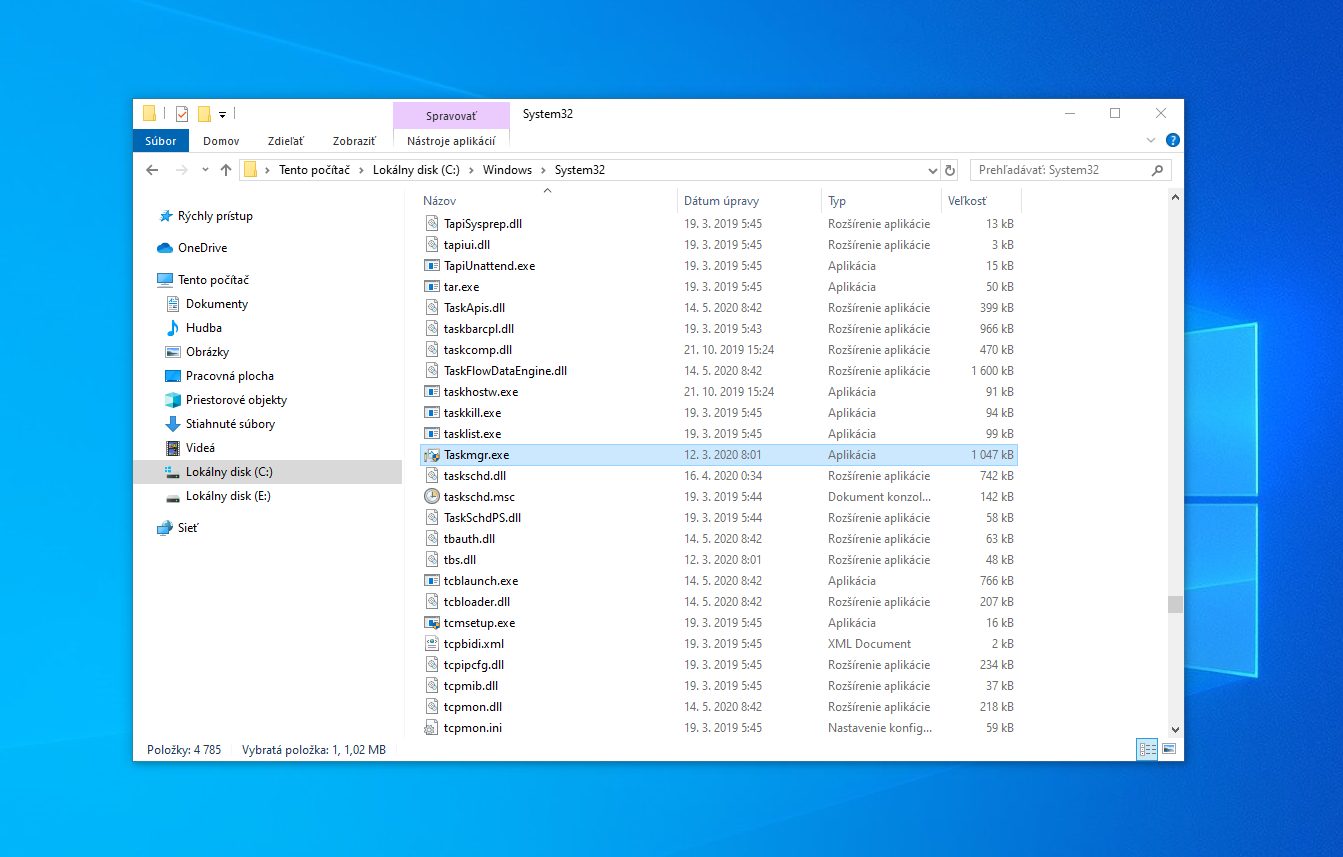Select Tento počítač in the navigation pane
1343x857 pixels.
213,280
